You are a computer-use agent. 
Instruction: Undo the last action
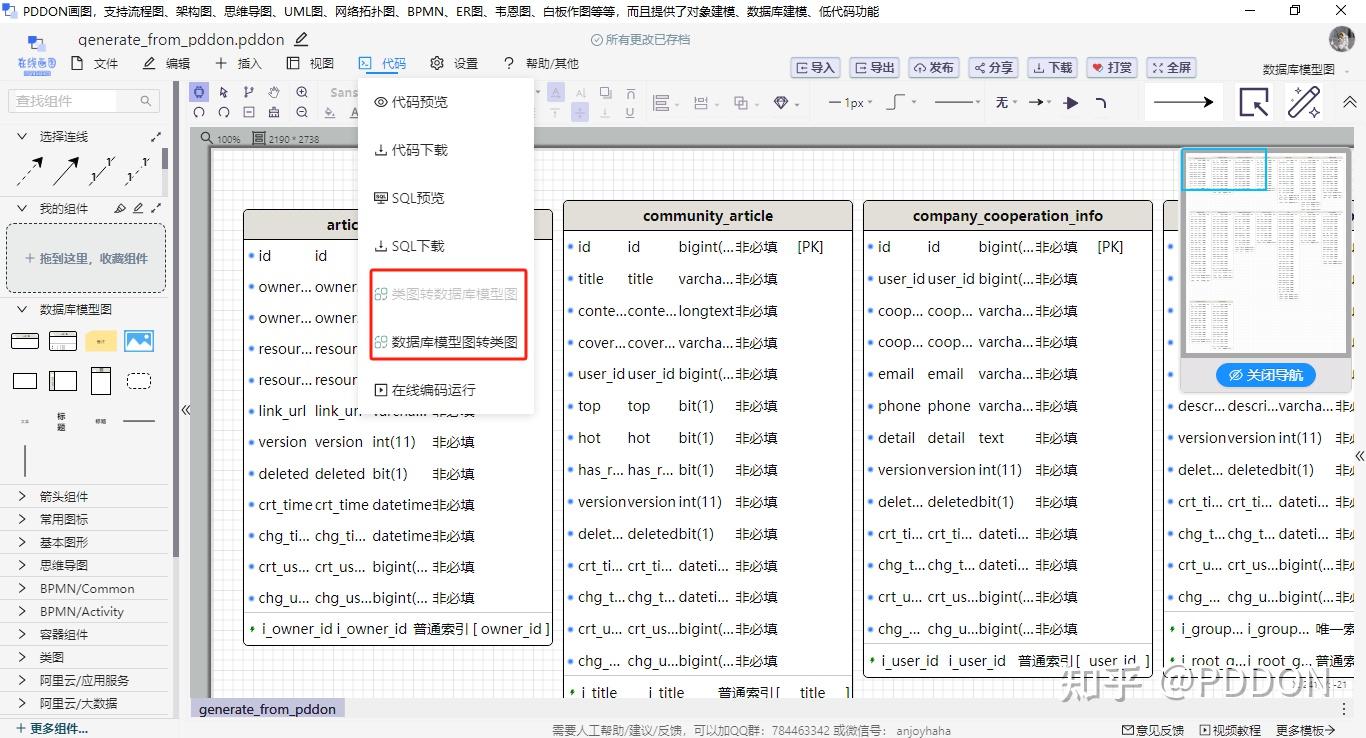199,112
